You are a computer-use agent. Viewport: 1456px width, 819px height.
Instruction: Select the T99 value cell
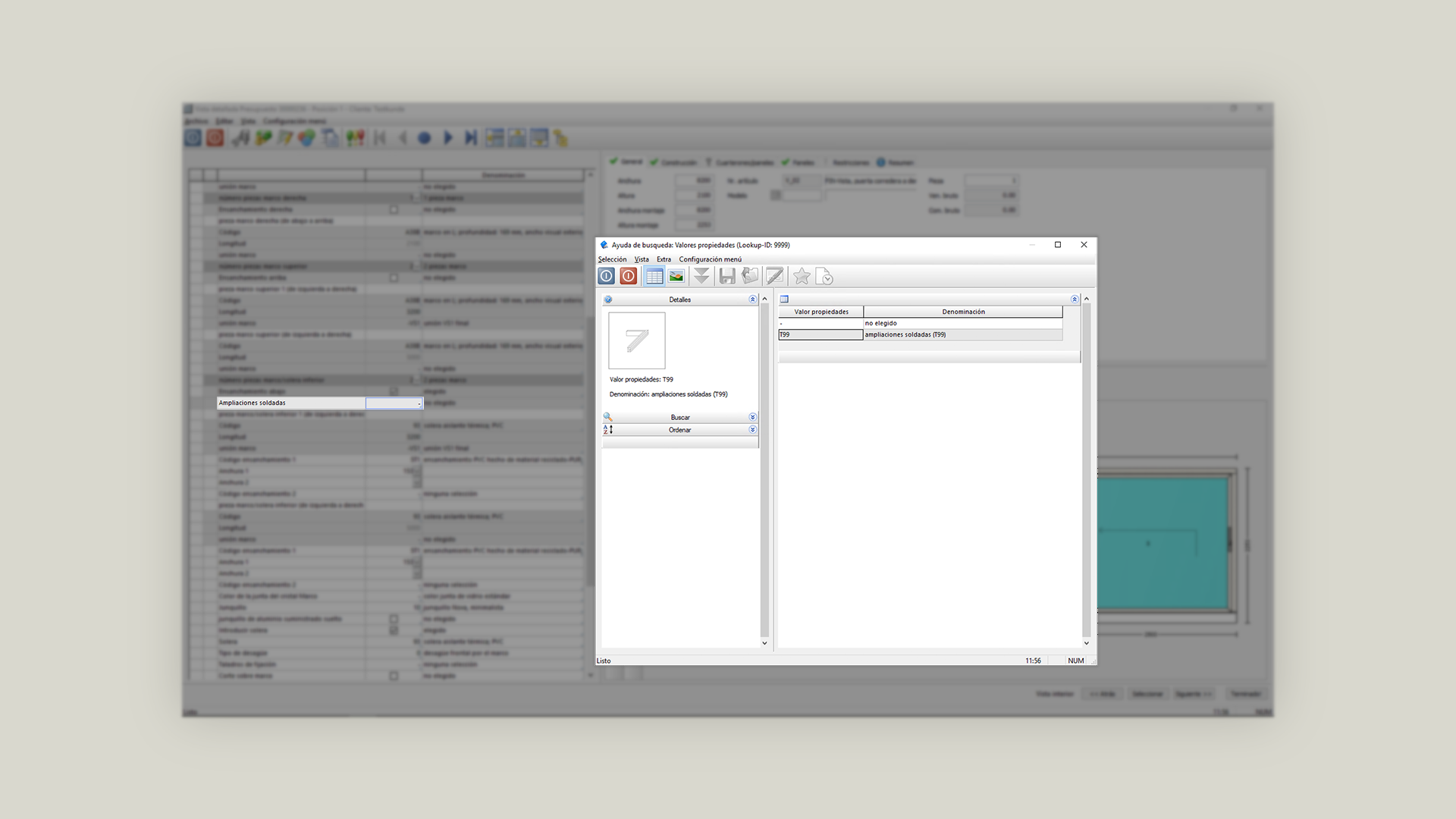[x=821, y=334]
